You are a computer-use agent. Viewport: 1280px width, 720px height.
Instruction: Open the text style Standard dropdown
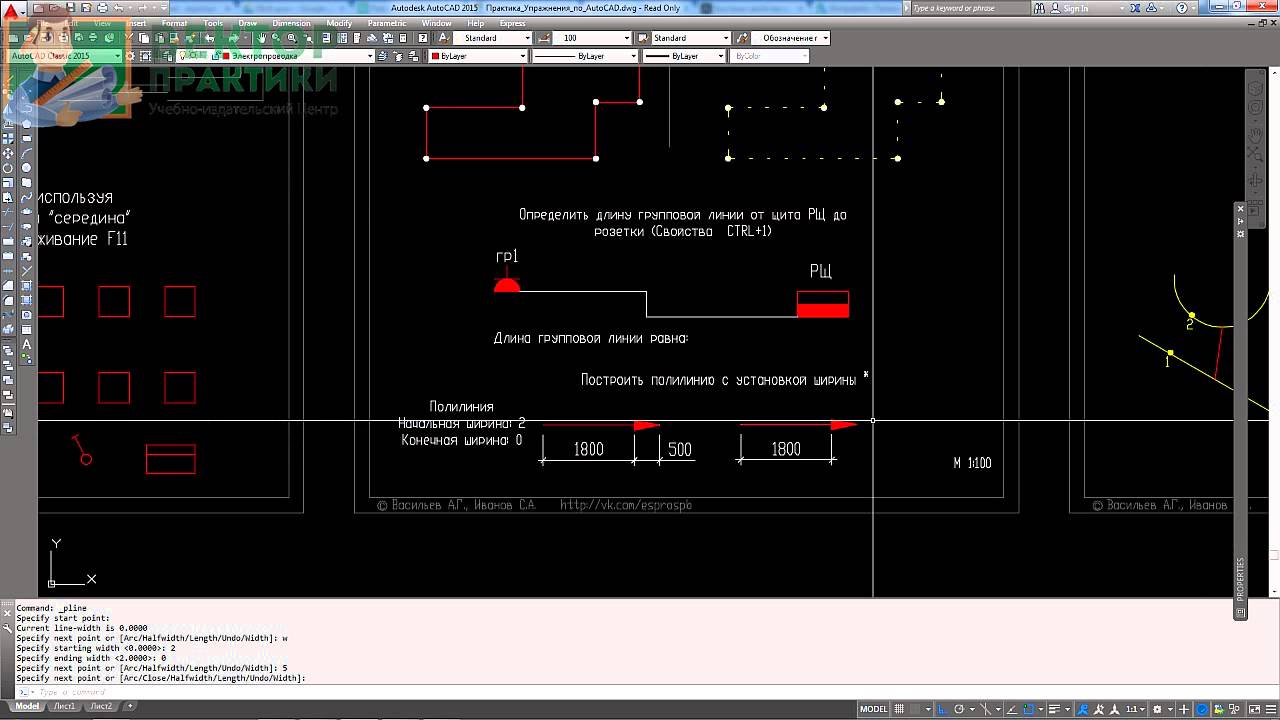(492, 38)
